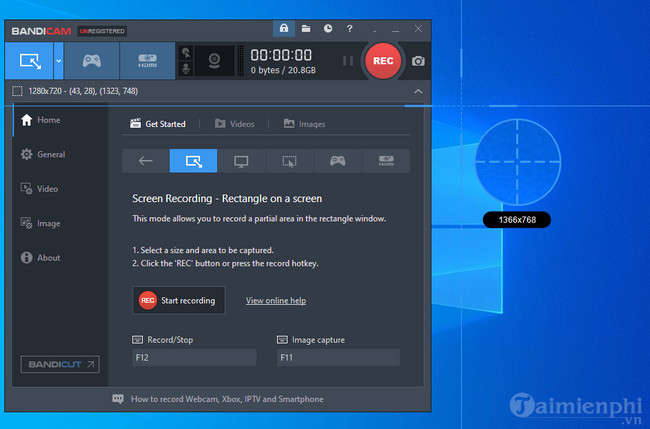
Task: Click the Record/Stop hotkey field F12
Action: coord(194,358)
